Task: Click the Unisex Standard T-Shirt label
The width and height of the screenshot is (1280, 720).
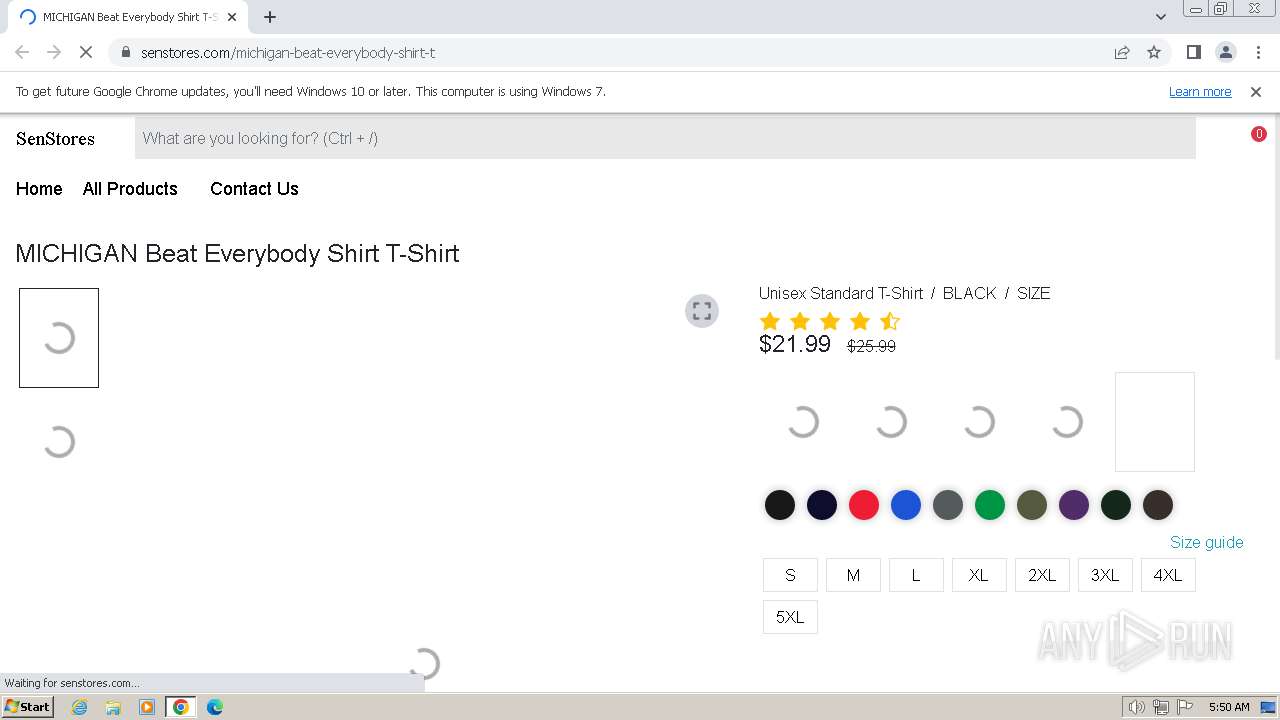Action: pyautogui.click(x=841, y=293)
